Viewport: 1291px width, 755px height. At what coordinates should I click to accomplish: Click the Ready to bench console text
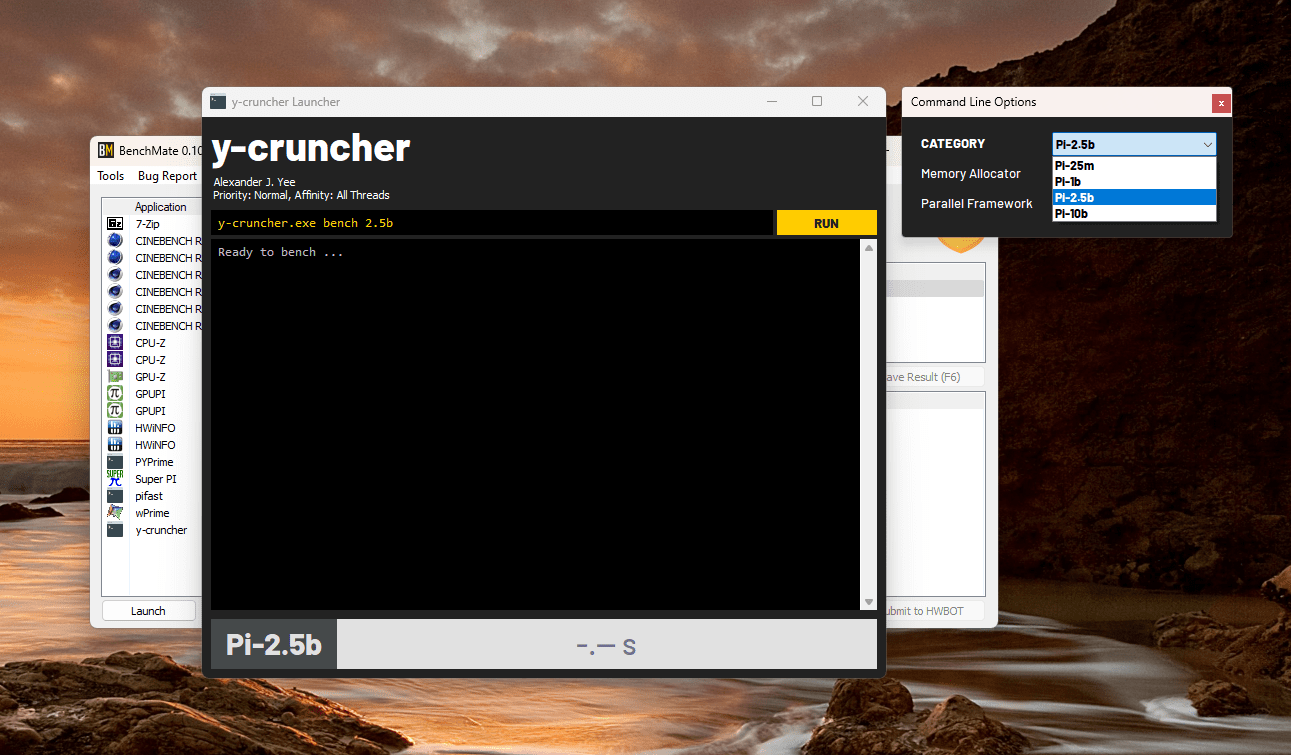(281, 252)
